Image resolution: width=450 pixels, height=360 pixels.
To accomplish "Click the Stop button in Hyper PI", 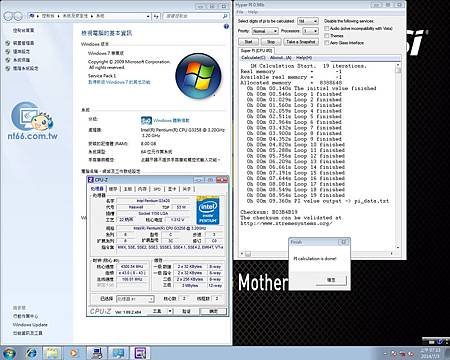I will click(x=271, y=42).
